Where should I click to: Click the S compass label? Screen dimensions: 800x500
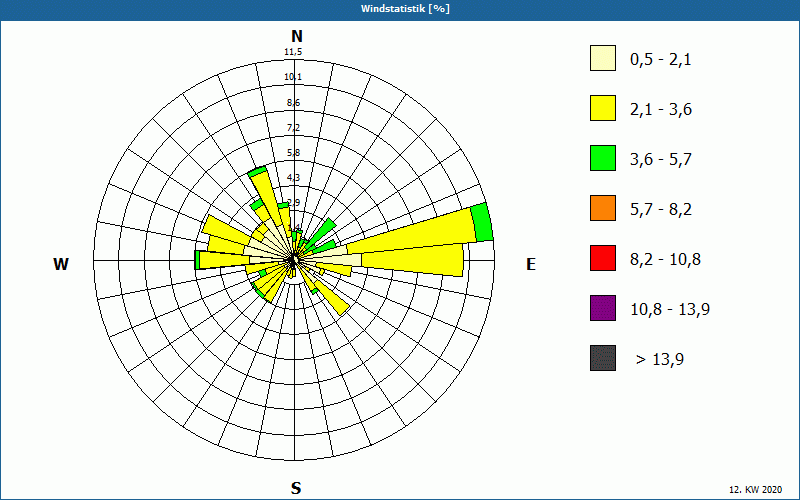(296, 488)
